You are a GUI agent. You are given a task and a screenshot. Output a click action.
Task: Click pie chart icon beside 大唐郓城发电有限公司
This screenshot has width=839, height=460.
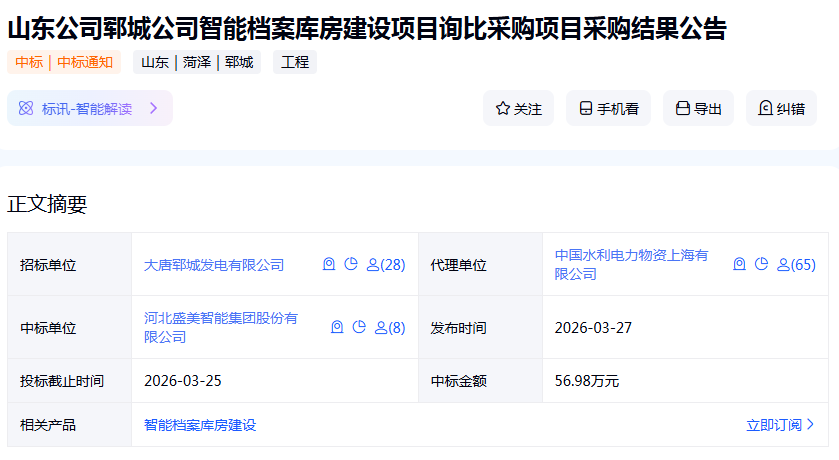click(x=350, y=265)
